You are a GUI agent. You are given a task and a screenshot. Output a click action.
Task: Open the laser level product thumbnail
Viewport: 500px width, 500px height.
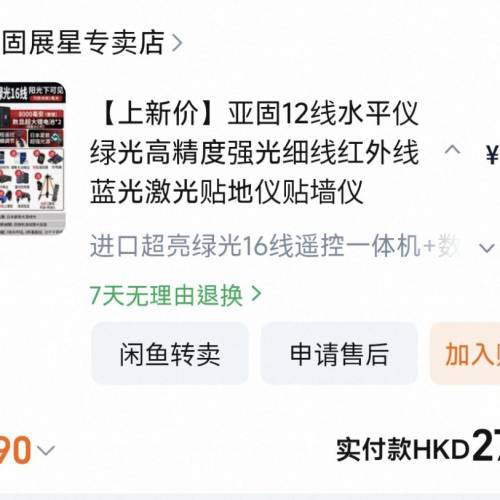pyautogui.click(x=32, y=159)
